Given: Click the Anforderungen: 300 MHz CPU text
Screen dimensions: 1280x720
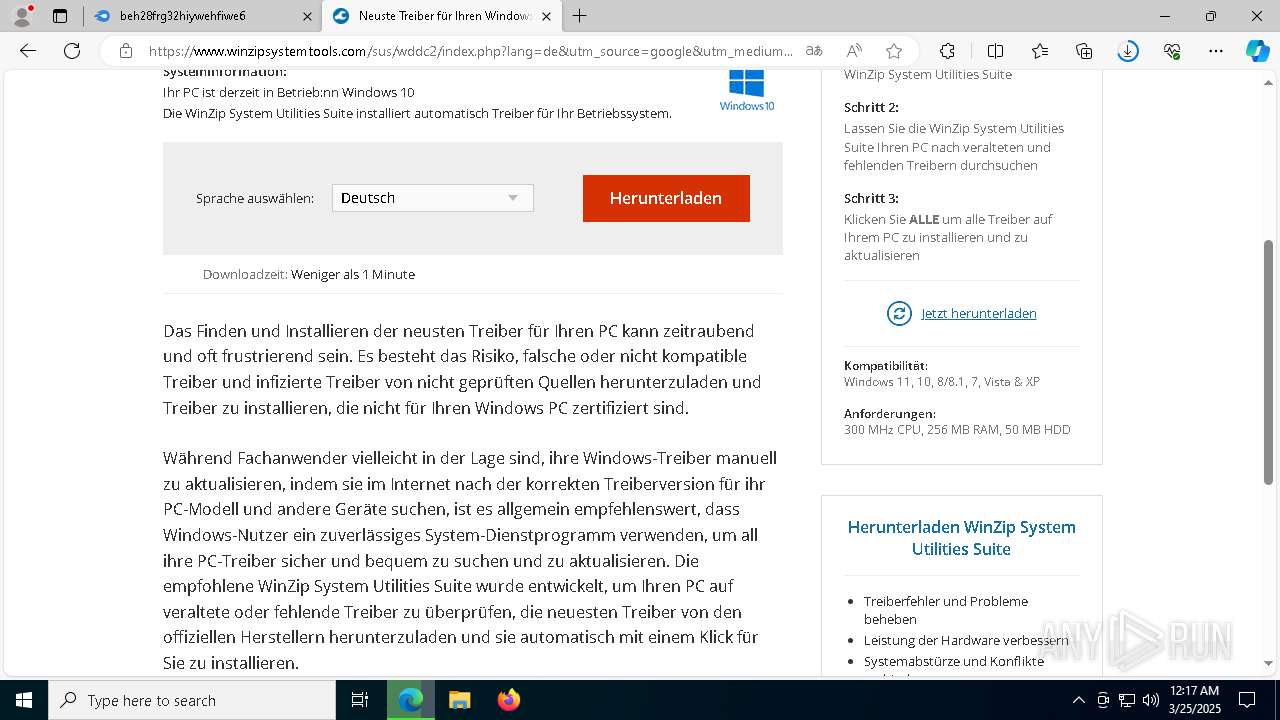Looking at the screenshot, I should 957,421.
